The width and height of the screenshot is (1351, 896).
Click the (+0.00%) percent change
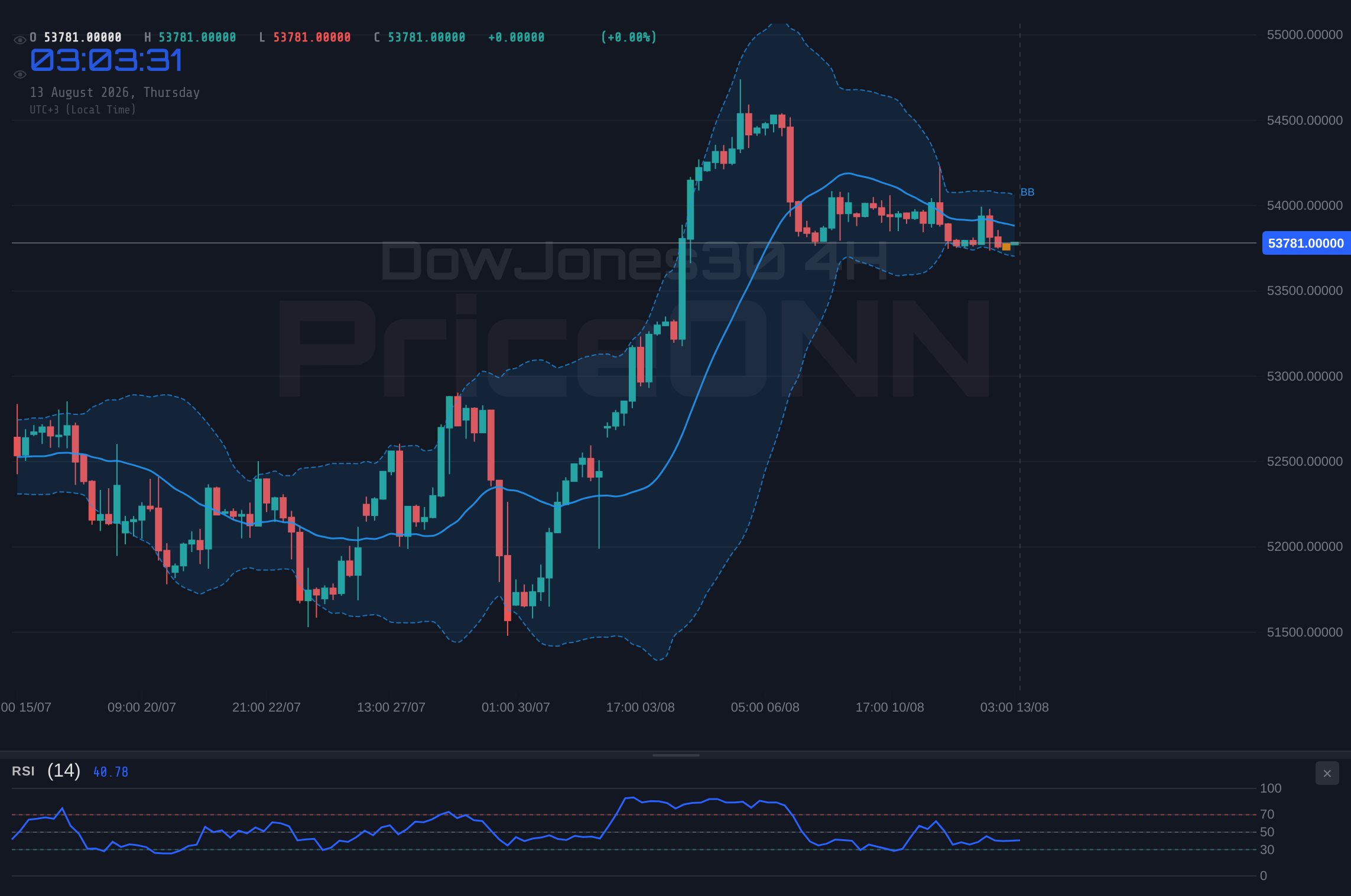(629, 37)
